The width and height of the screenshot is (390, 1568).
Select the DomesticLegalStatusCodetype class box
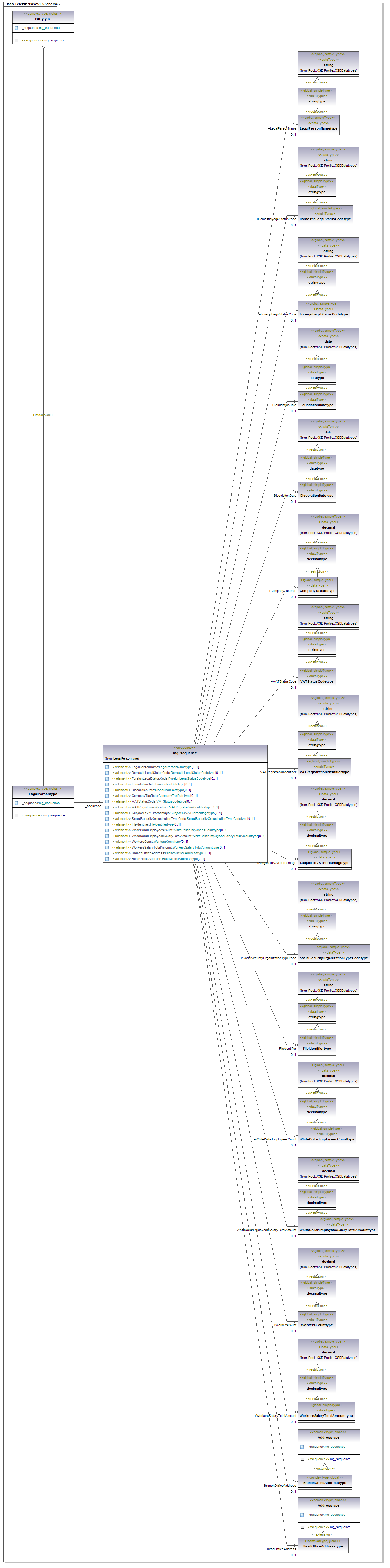(325, 216)
